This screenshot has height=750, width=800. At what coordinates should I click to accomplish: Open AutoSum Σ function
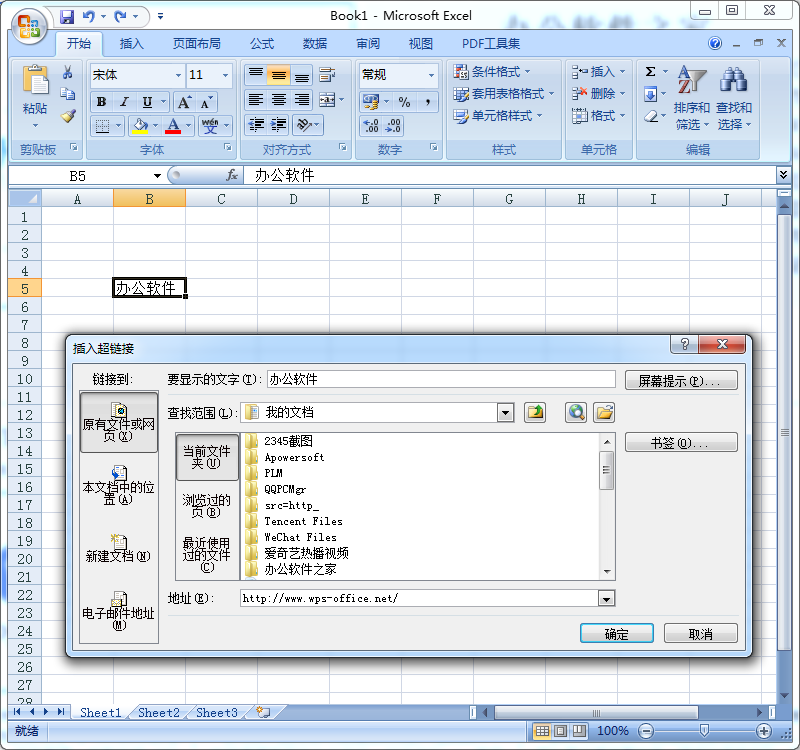(x=650, y=71)
